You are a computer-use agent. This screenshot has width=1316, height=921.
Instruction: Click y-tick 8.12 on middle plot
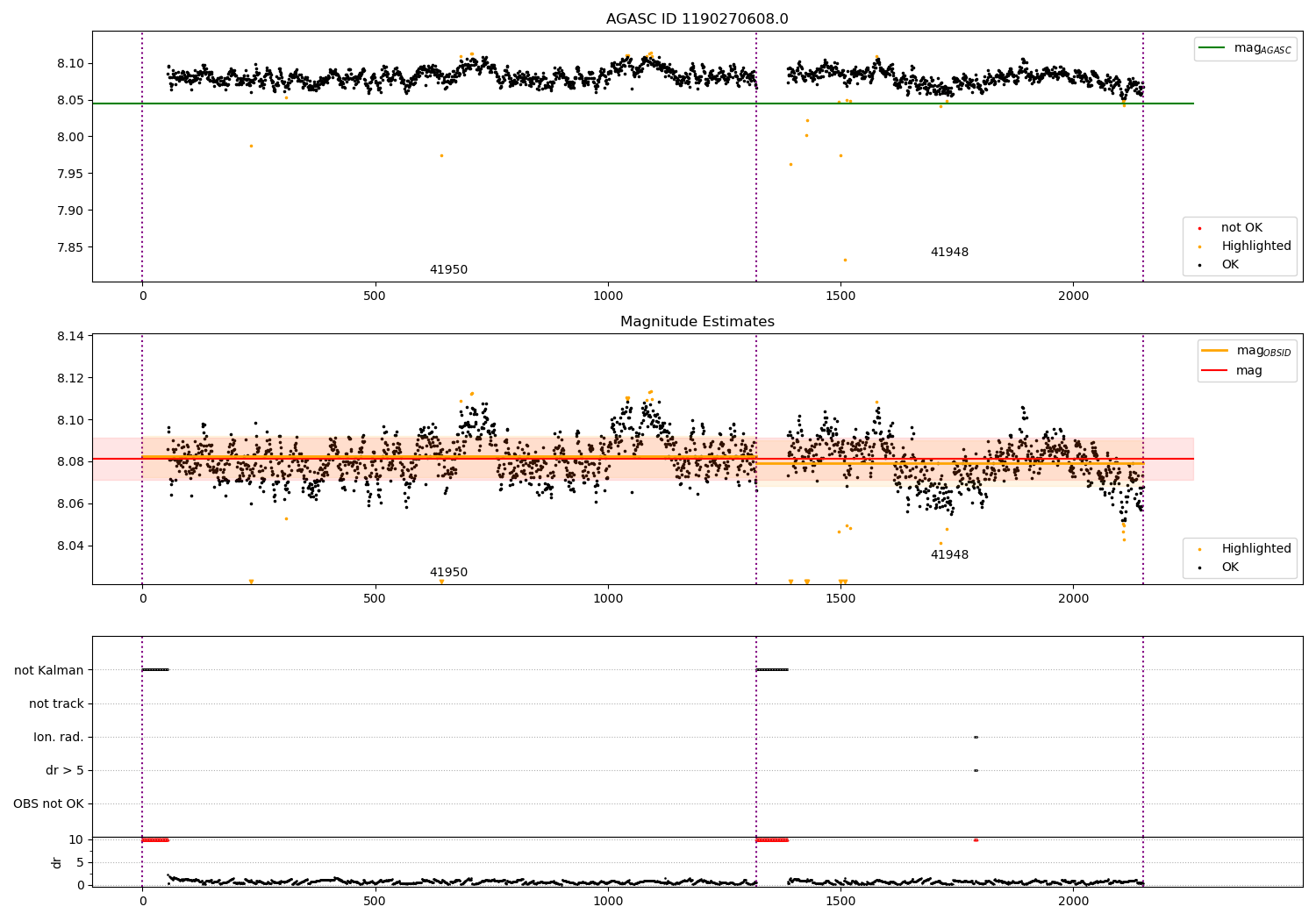coord(71,378)
